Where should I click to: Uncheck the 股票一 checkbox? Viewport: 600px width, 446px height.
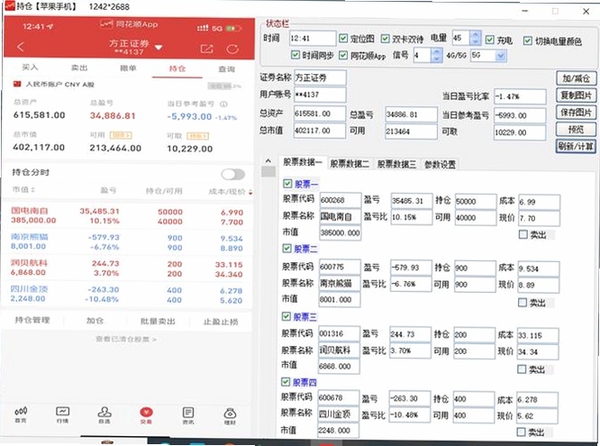tap(287, 184)
